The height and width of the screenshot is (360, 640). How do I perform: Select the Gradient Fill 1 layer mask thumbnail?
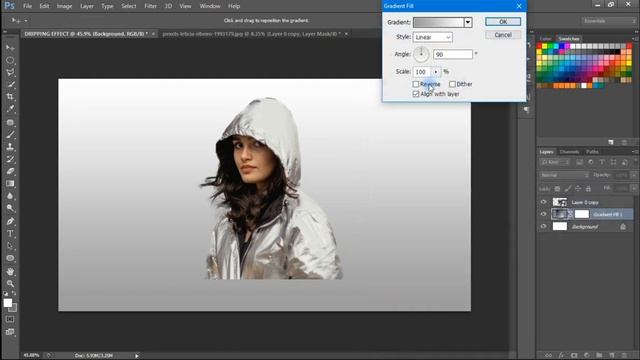click(x=582, y=214)
